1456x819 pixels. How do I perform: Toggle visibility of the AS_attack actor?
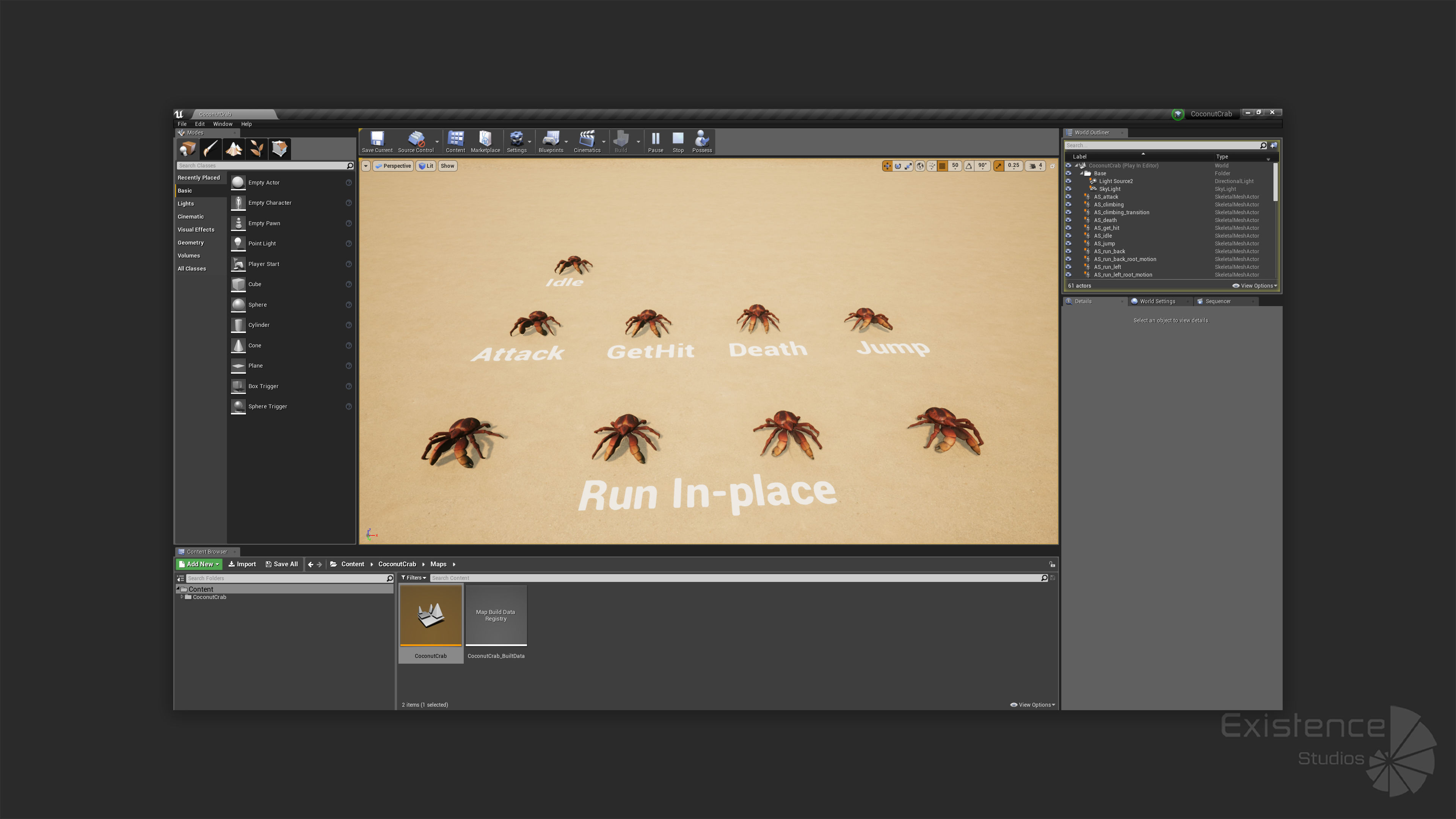(x=1068, y=197)
